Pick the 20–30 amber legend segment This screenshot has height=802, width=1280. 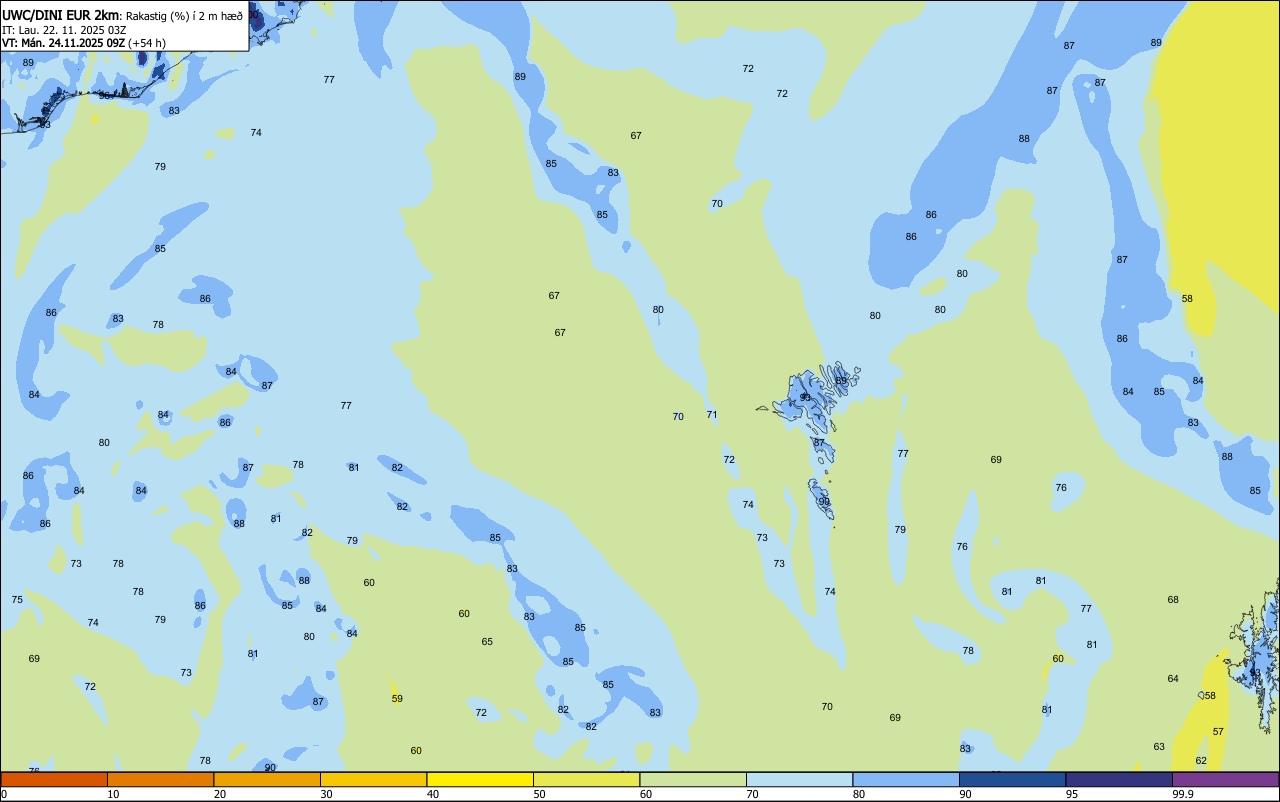point(267,779)
